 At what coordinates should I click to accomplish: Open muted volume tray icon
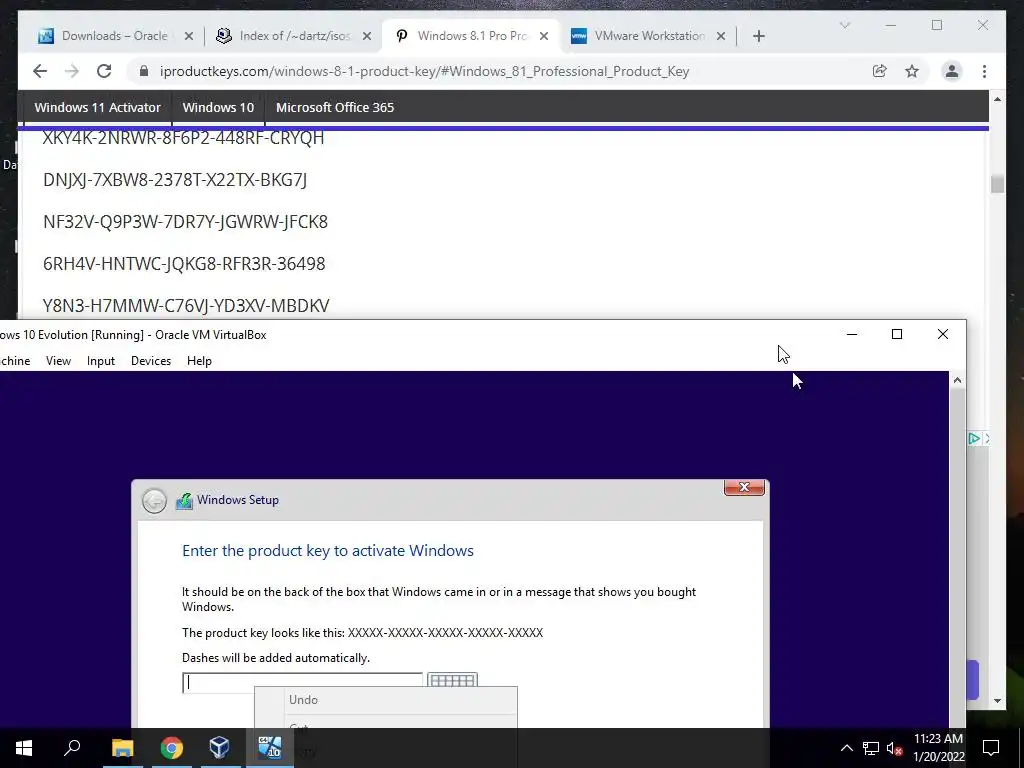coord(894,748)
